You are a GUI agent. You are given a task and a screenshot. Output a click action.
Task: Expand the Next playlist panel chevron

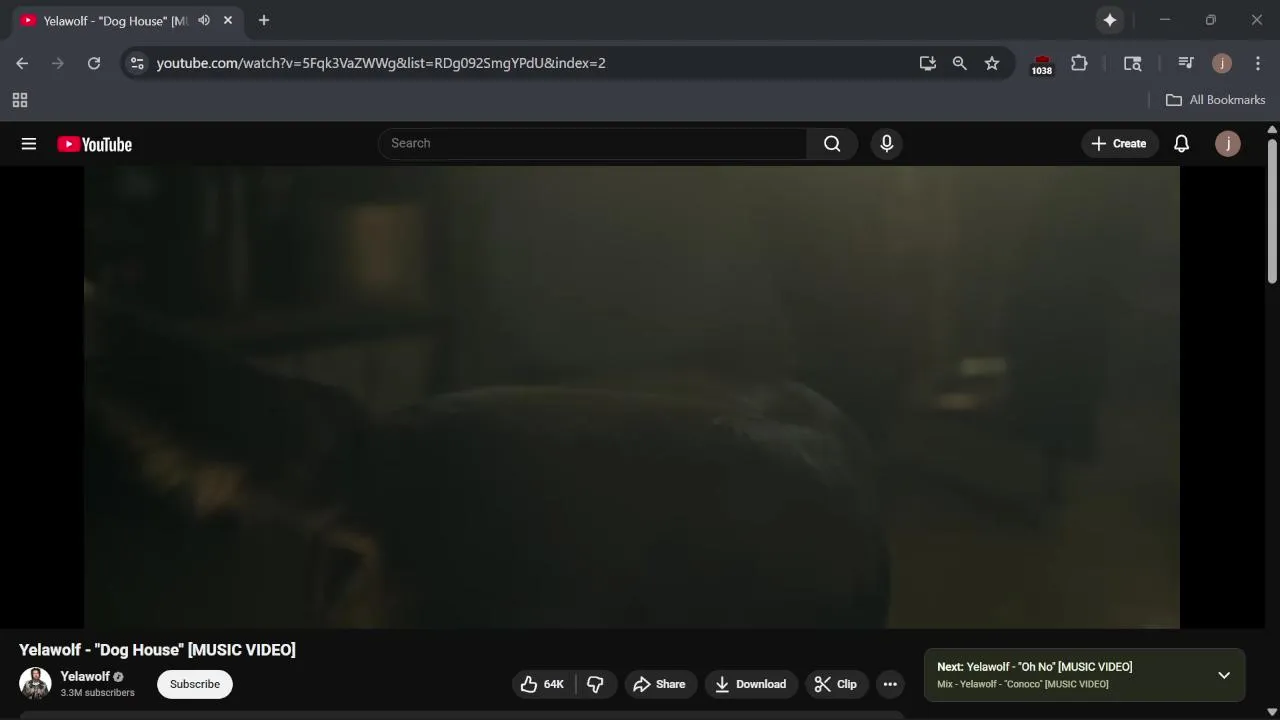tap(1224, 675)
